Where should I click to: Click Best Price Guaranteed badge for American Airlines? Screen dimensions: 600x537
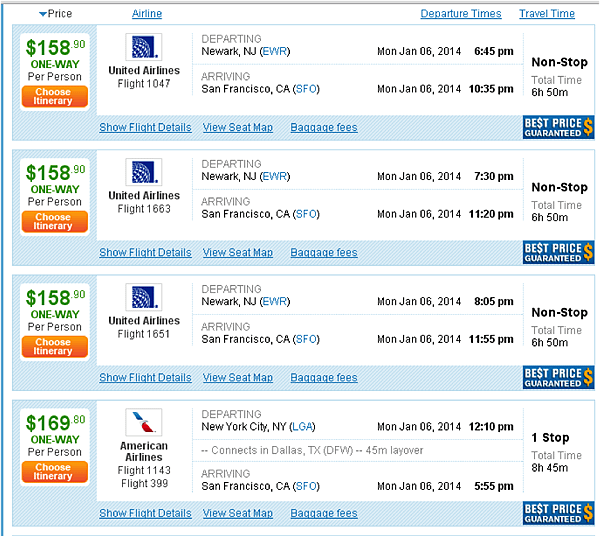(558, 513)
